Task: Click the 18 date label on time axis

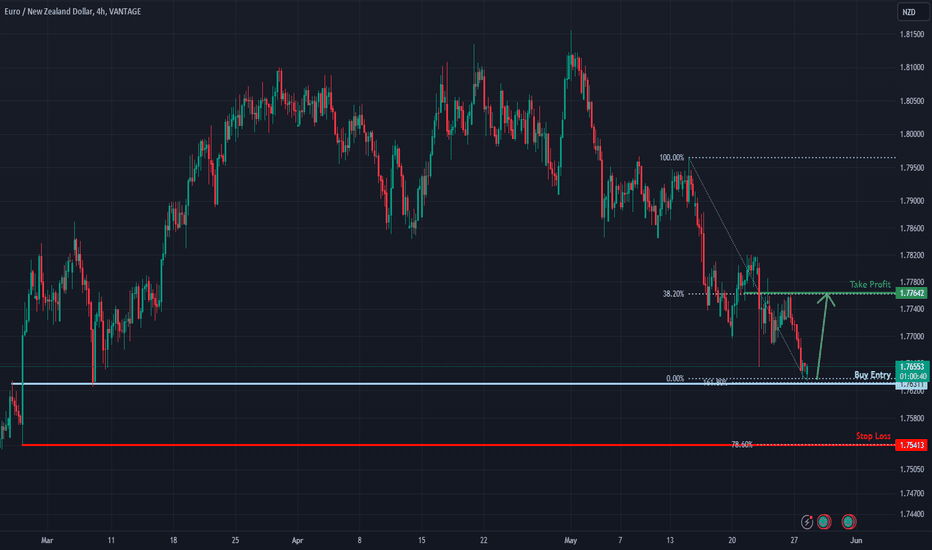Action: coord(173,540)
